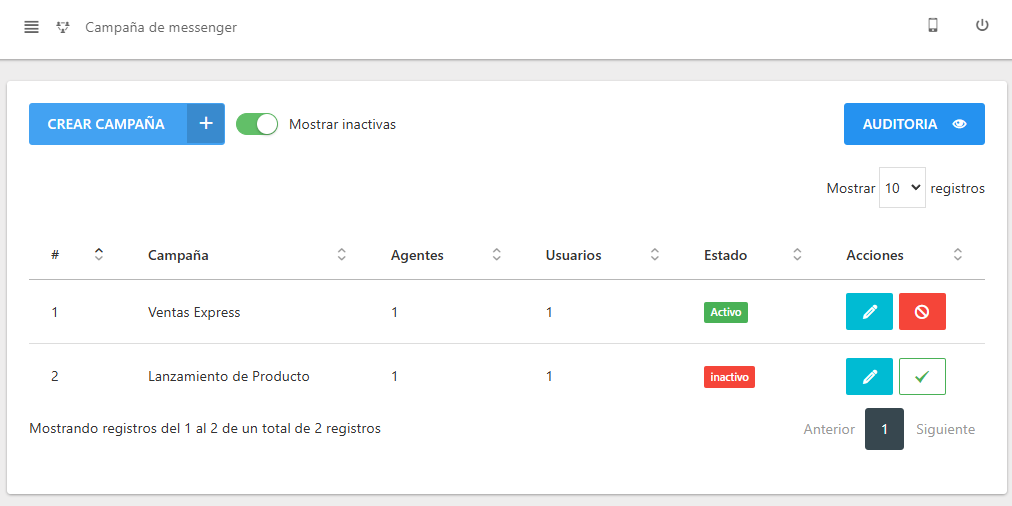Screen dimensions: 1012x506
Task: Toggle the Mostrar inactivas switch
Action: point(257,124)
